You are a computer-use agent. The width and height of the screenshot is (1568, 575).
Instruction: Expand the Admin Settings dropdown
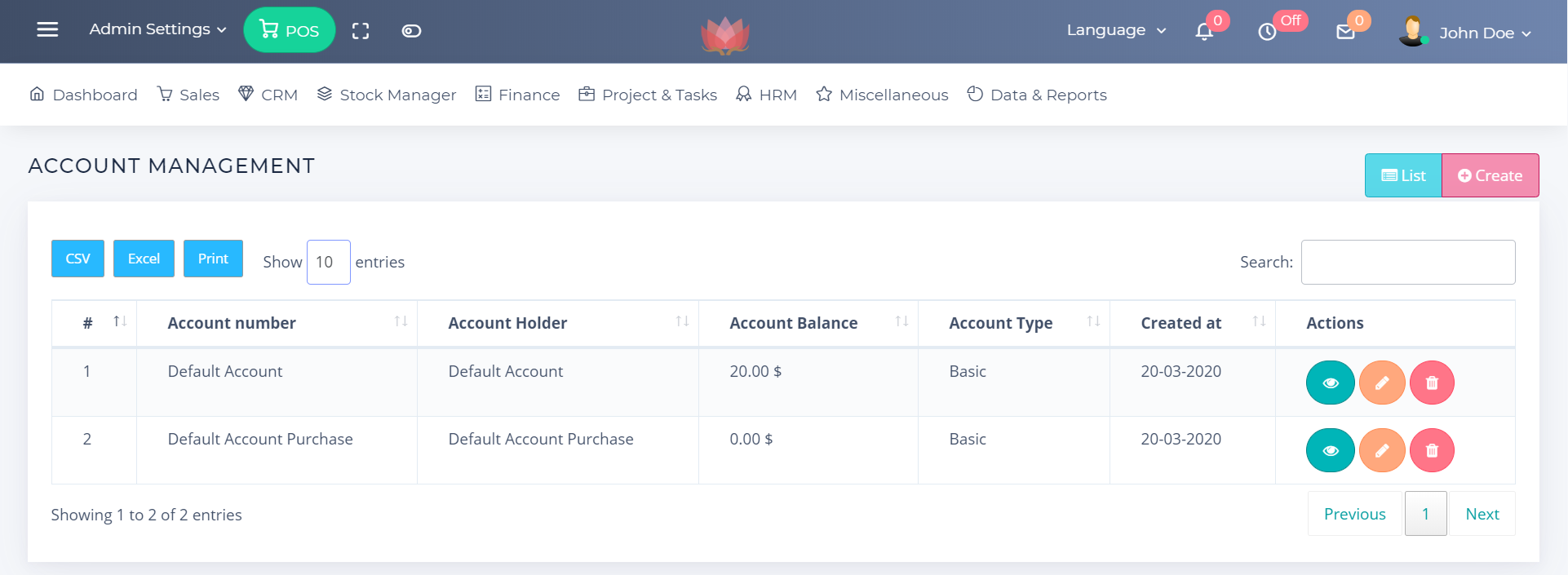click(157, 29)
